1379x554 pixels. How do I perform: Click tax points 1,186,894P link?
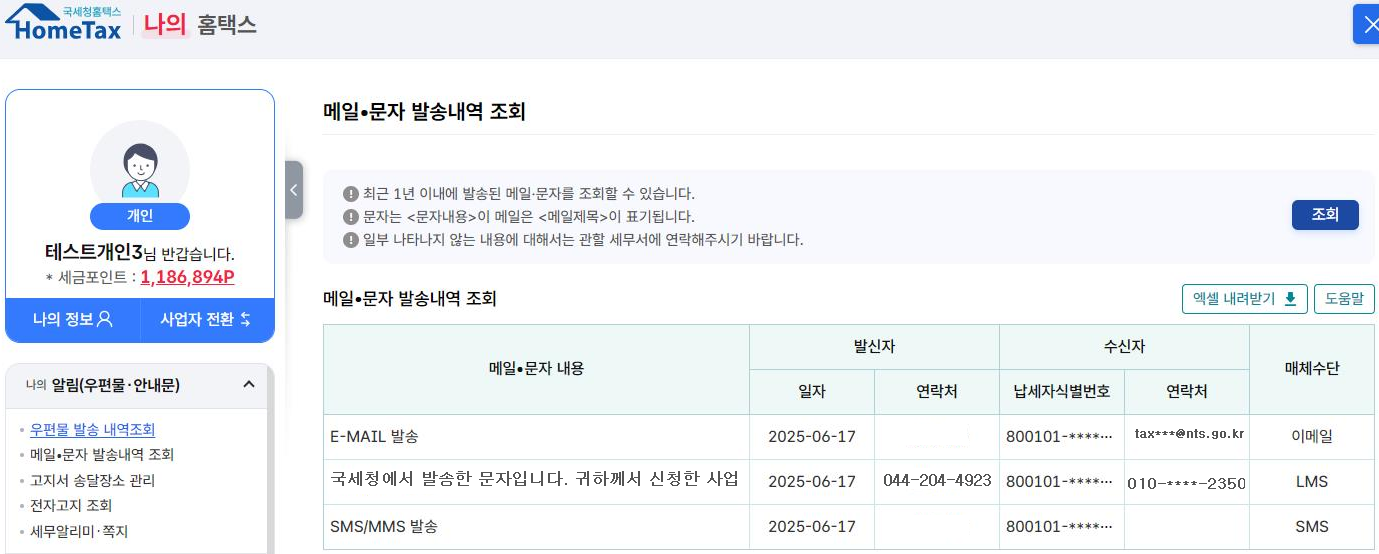[188, 277]
